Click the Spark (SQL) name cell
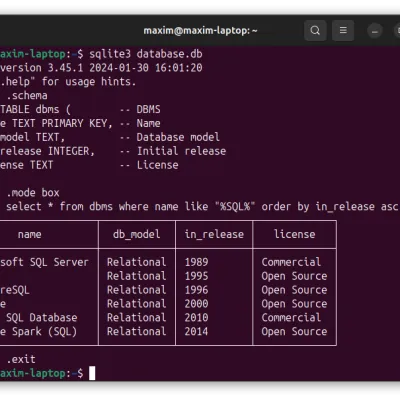 (x=44, y=332)
